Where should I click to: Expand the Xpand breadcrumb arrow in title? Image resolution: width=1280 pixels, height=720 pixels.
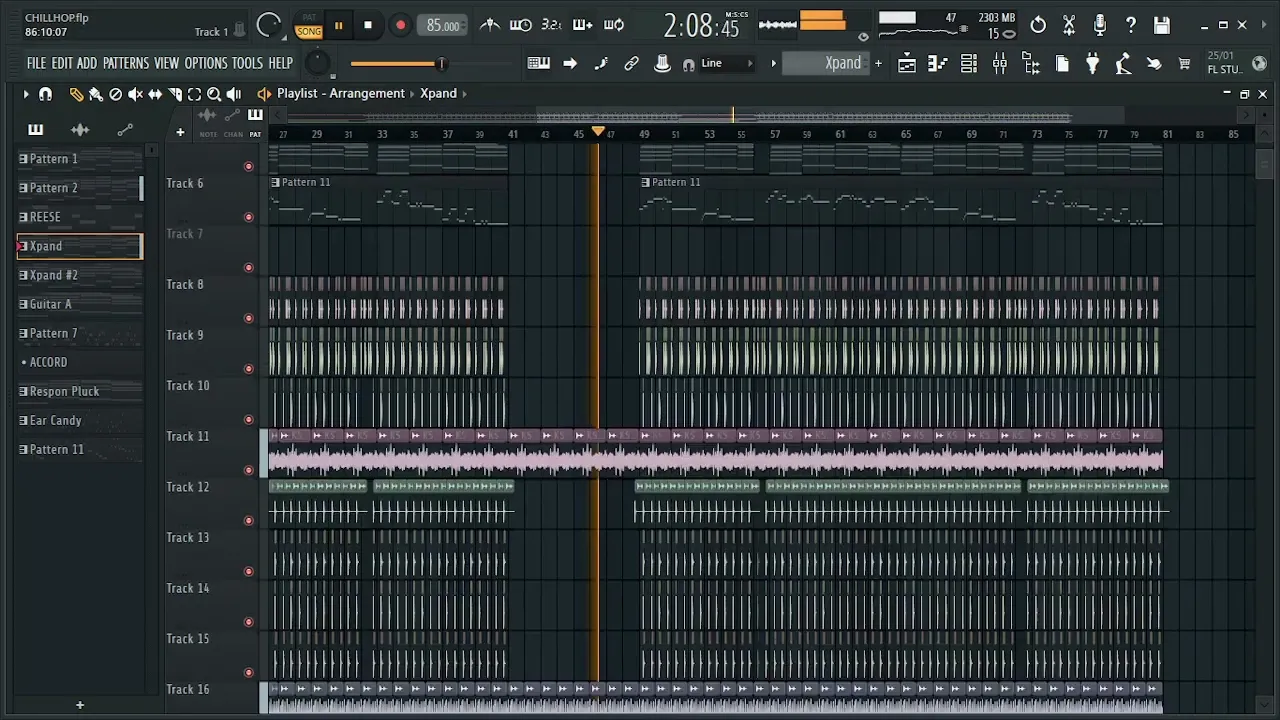(x=463, y=94)
